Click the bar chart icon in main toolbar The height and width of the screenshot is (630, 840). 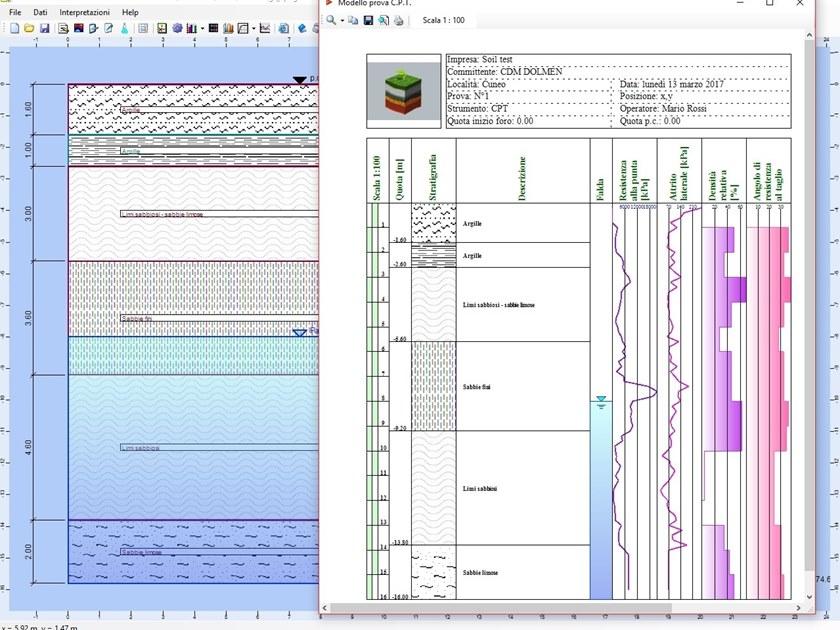coord(190,28)
